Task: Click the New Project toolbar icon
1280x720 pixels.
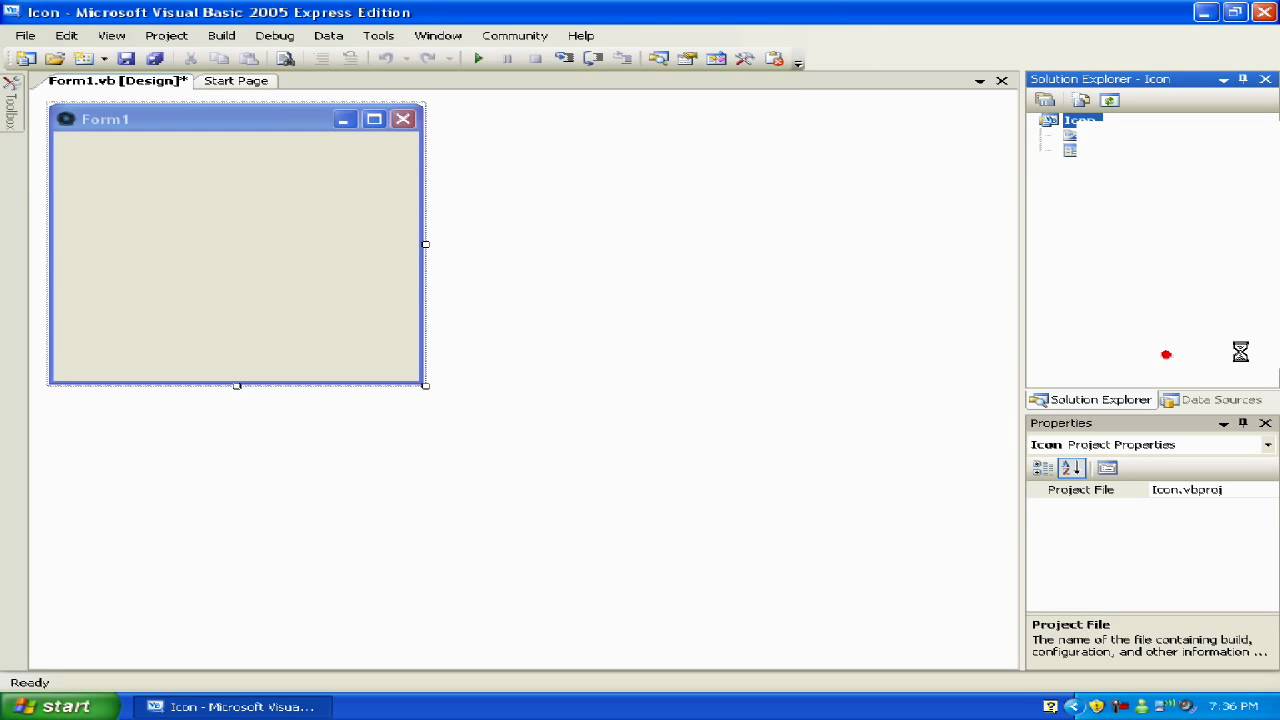Action: point(26,59)
